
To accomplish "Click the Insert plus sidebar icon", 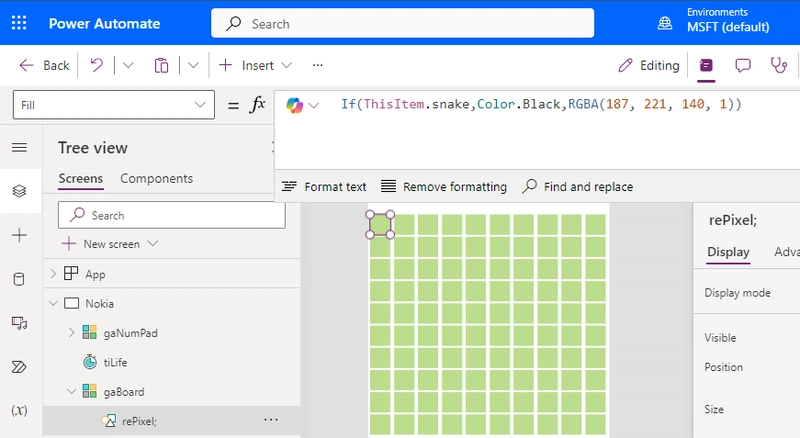I will click(19, 235).
